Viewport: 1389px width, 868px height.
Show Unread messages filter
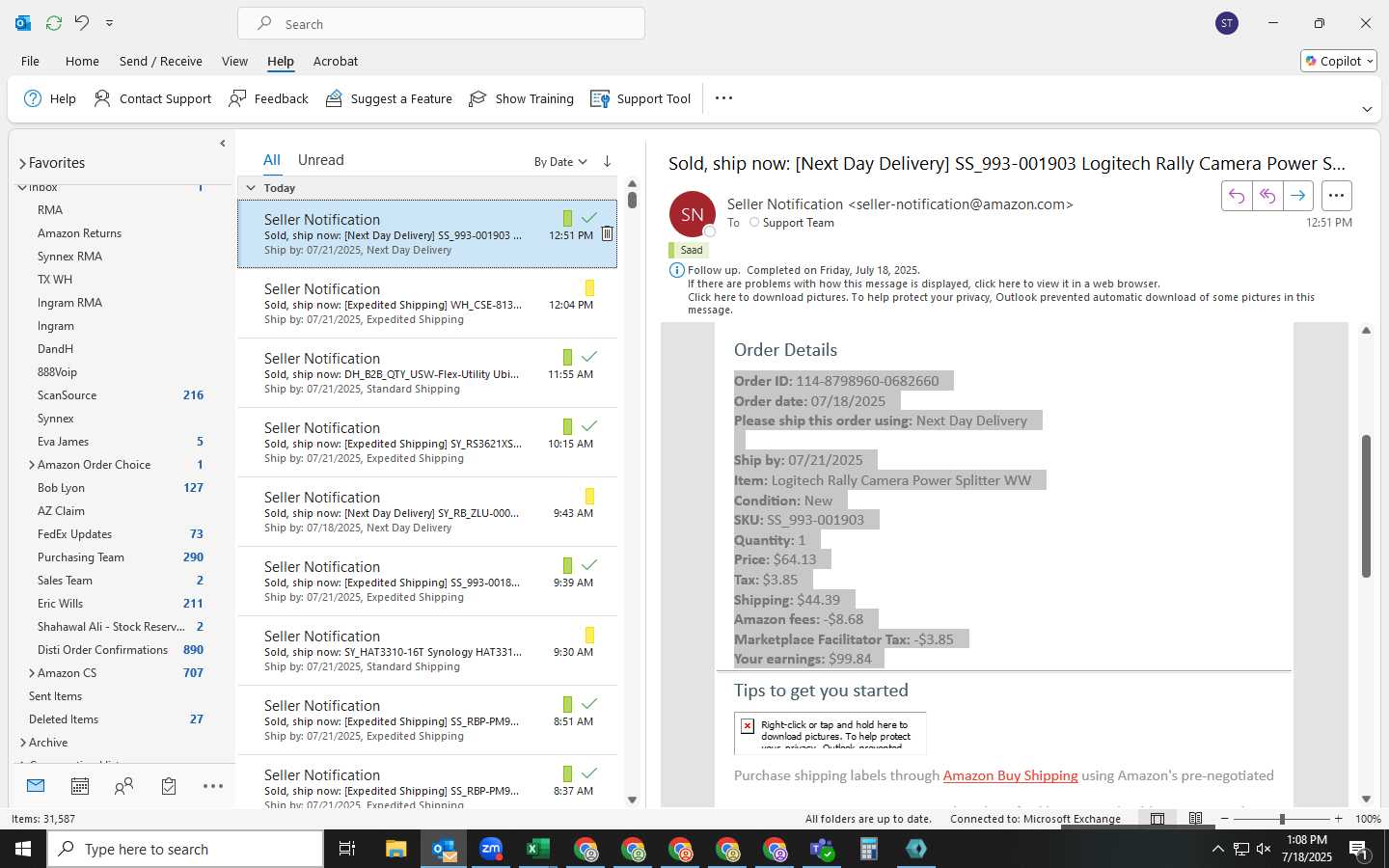coord(321,160)
